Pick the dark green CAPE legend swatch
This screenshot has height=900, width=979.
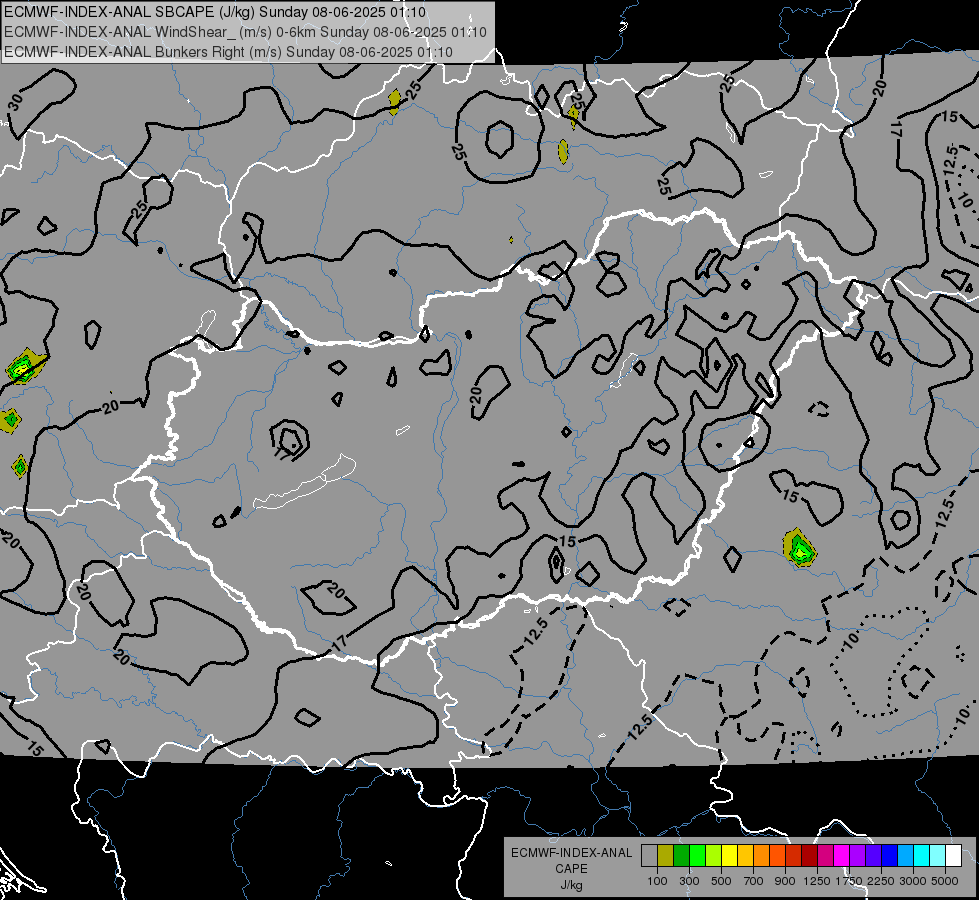click(x=682, y=856)
